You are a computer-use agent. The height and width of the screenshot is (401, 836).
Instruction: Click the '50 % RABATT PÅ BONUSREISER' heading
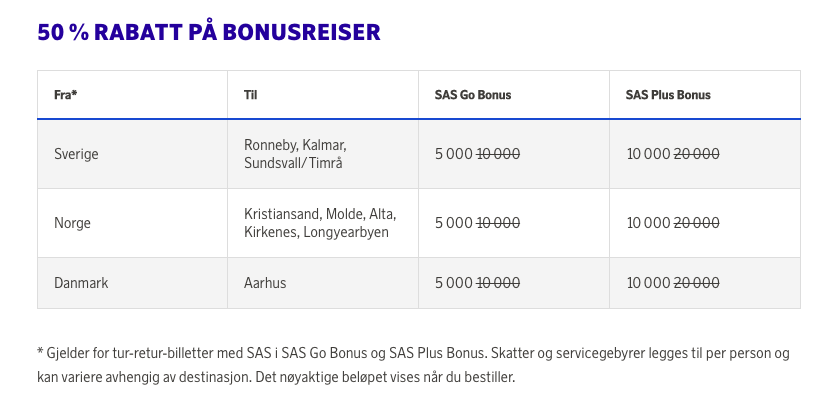pos(208,33)
